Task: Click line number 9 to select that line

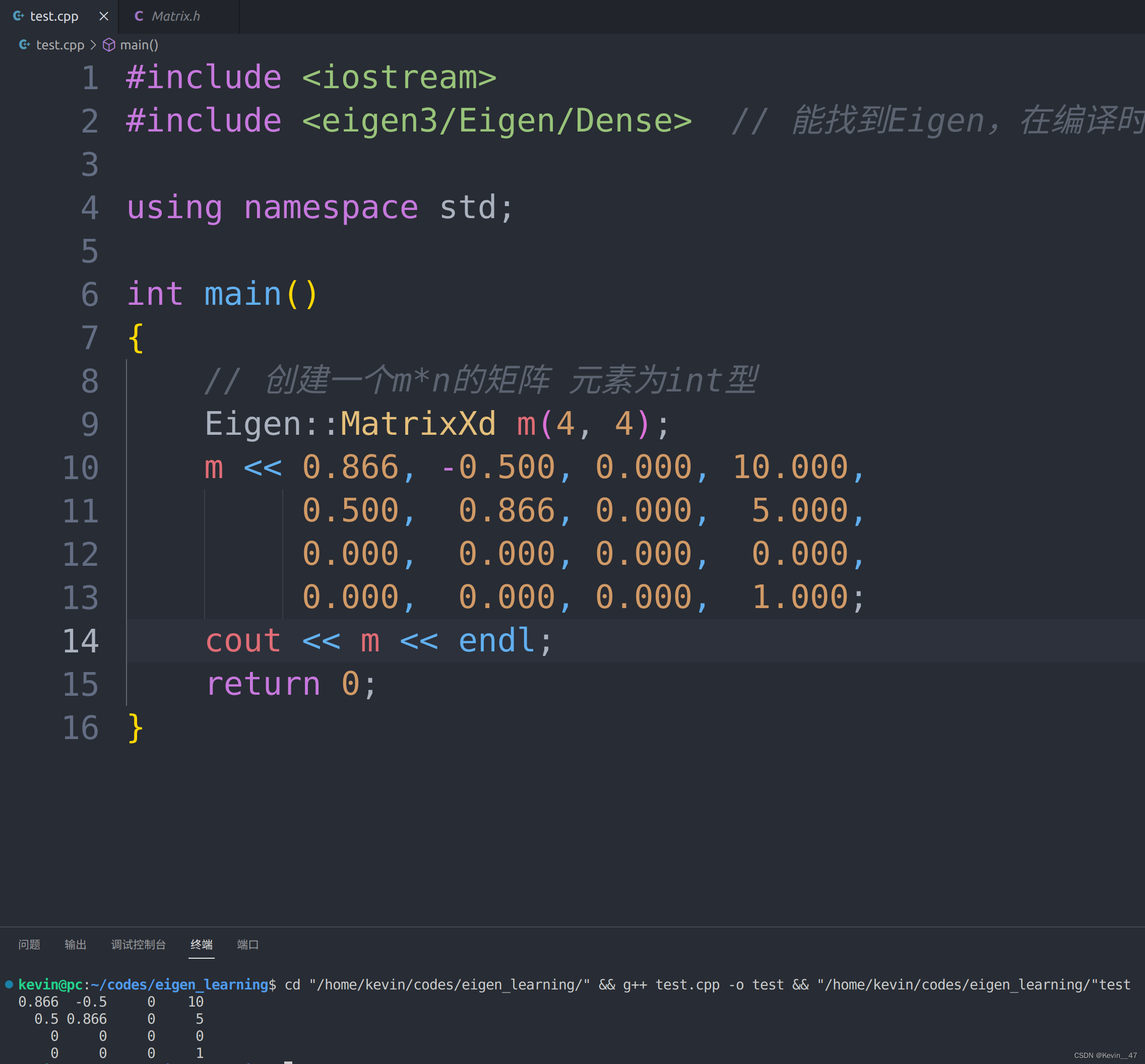Action: pyautogui.click(x=89, y=424)
